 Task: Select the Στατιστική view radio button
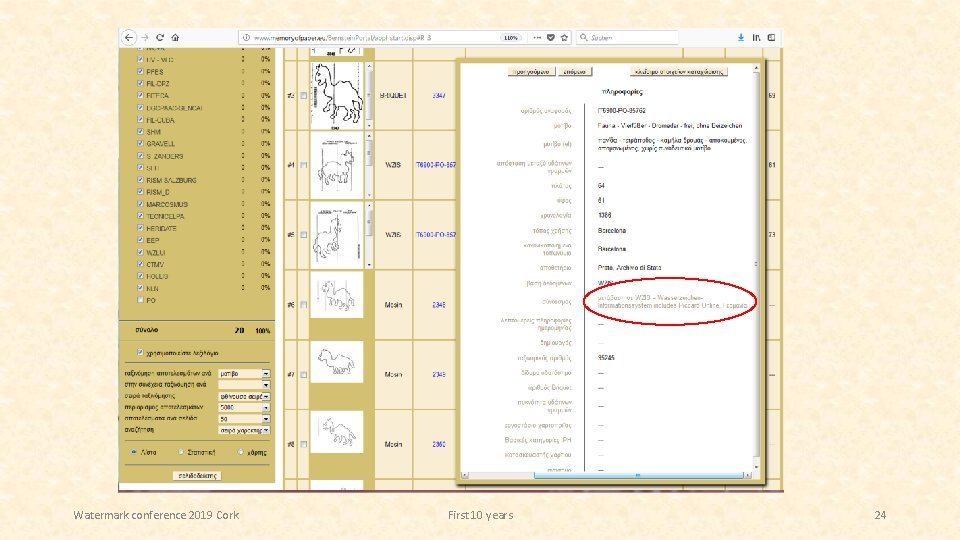[x=181, y=452]
